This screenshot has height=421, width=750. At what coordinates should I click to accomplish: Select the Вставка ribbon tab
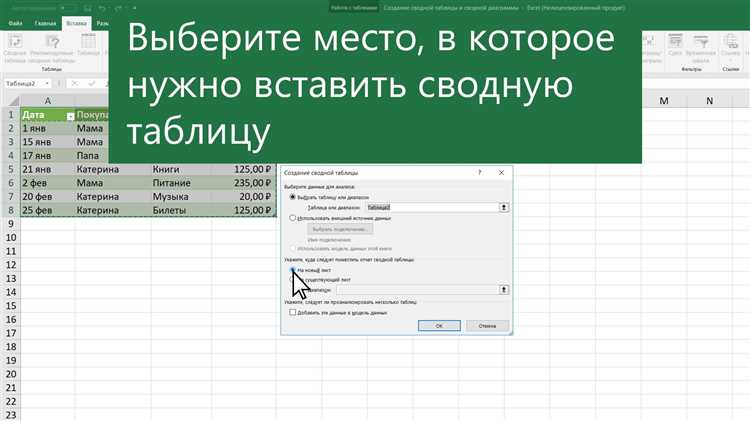click(x=77, y=23)
